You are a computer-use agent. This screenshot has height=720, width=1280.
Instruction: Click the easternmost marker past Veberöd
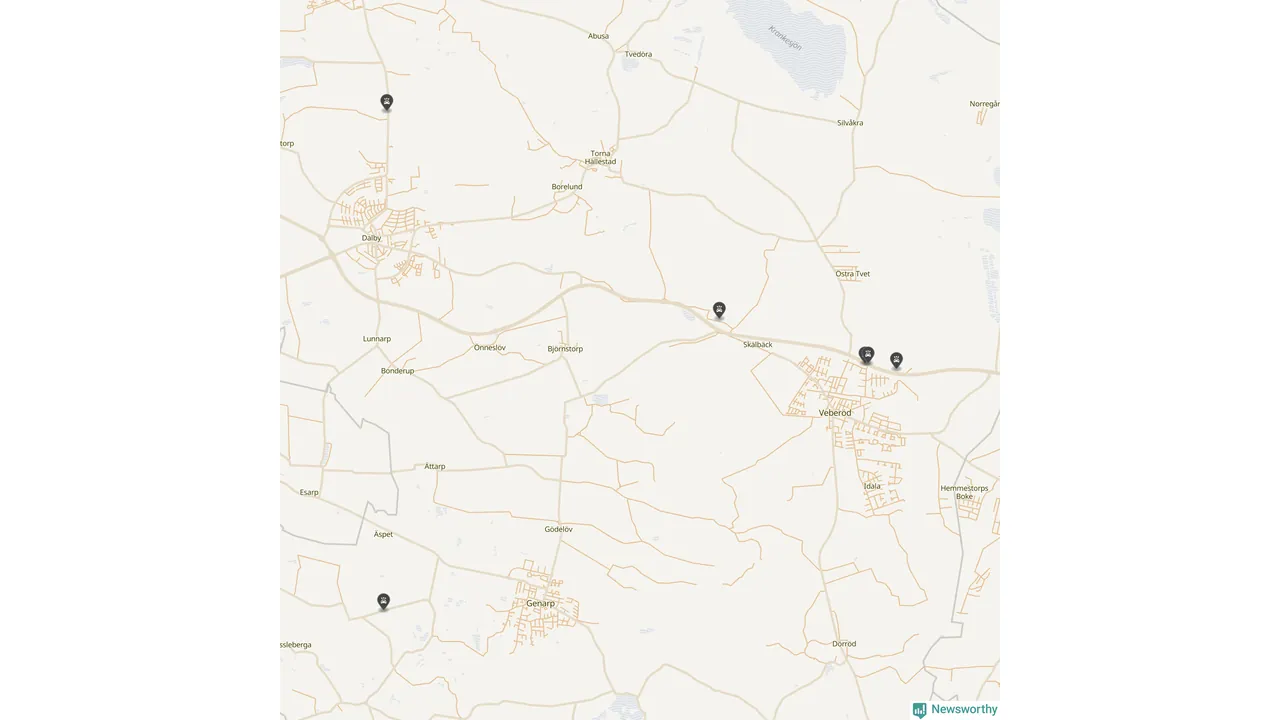coord(897,360)
